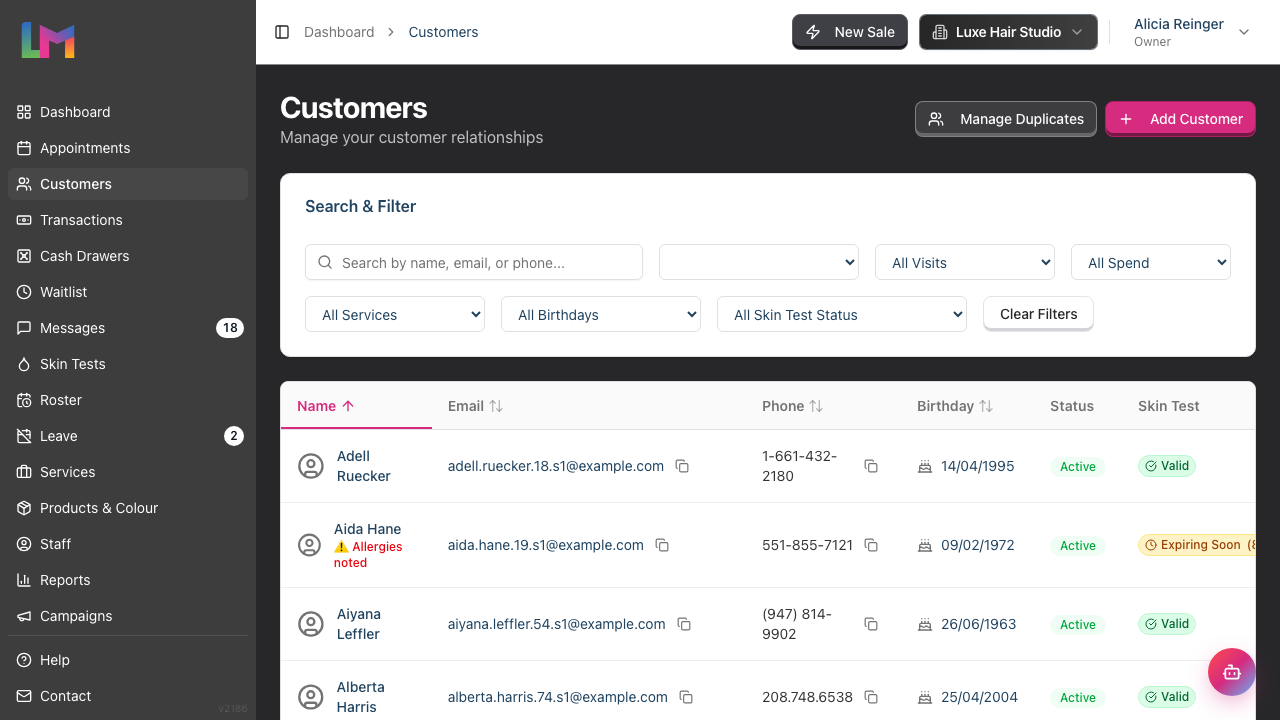Click birthday cake icon beside 09/02/1972
The width and height of the screenshot is (1280, 720).
(925, 545)
